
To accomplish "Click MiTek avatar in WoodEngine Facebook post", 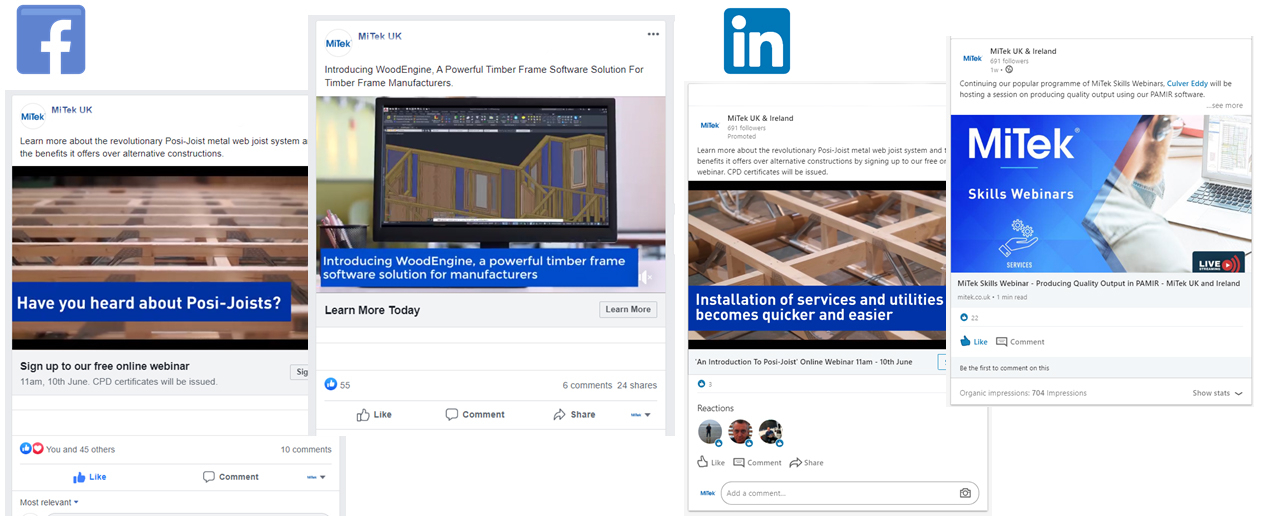I will (338, 43).
